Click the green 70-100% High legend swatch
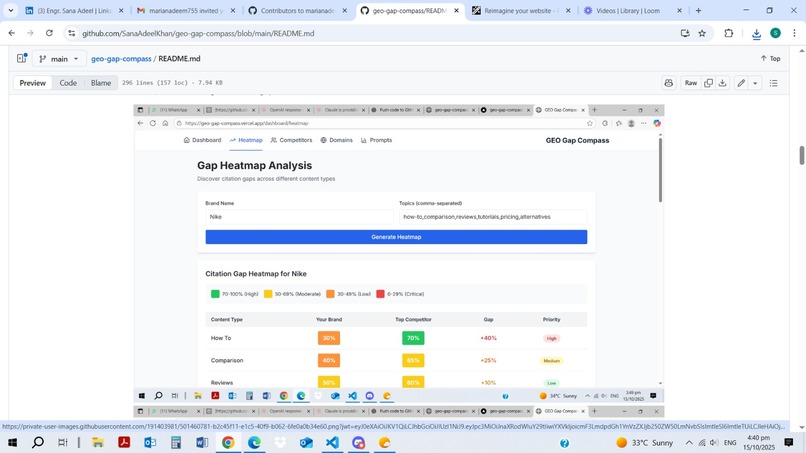The width and height of the screenshot is (806, 453). pos(215,294)
